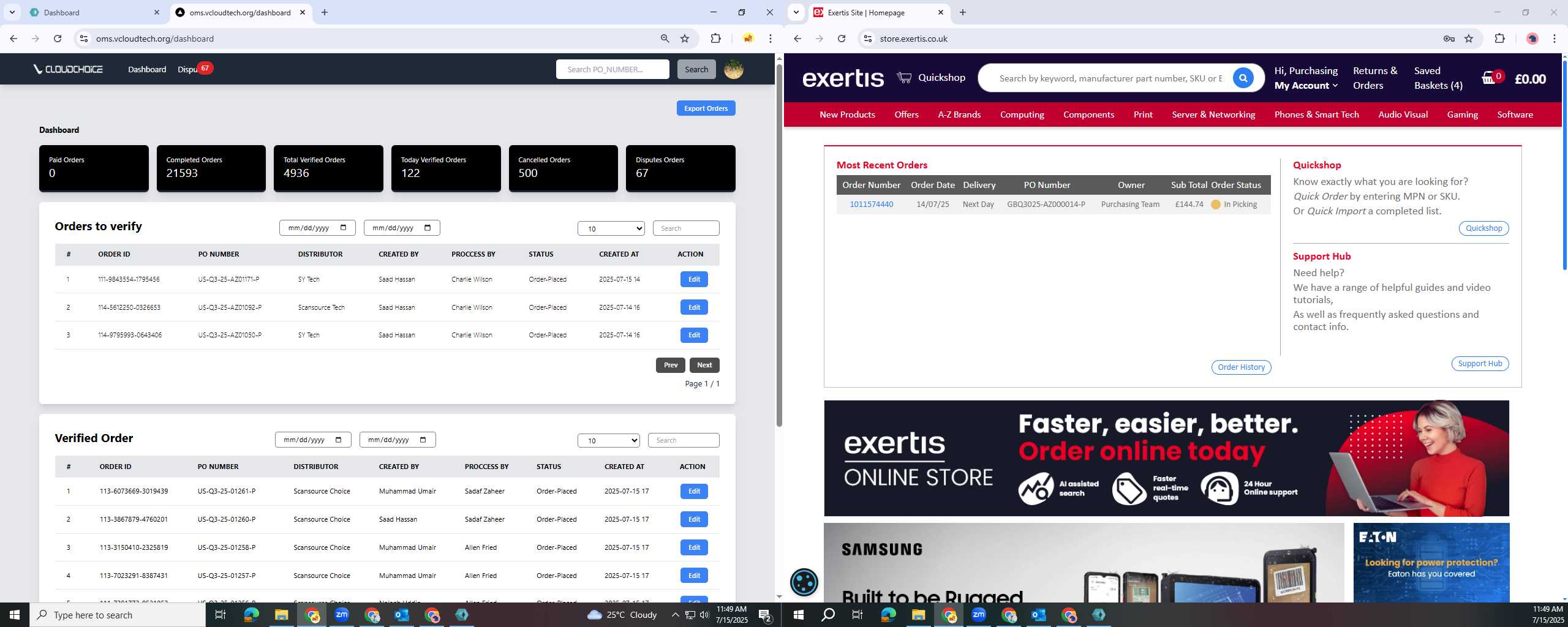Open Disputes menu with 67 badge
Screen dimensions: 1568x627
point(194,69)
